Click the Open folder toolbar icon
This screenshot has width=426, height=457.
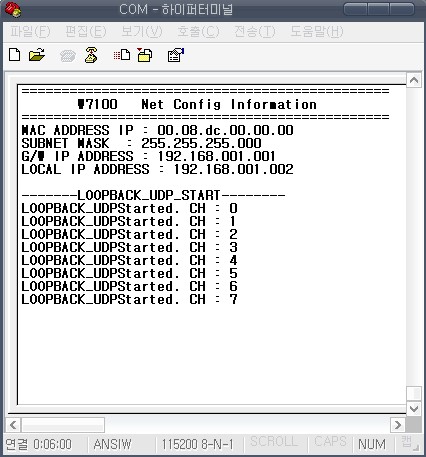[37, 55]
